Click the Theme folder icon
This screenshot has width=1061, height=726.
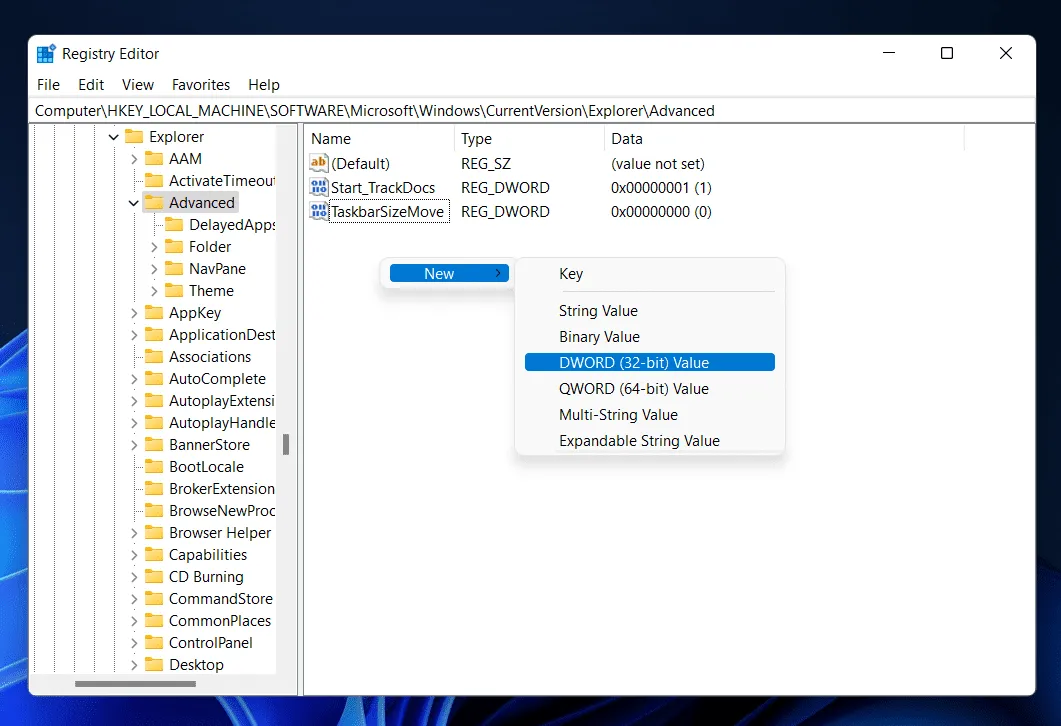pyautogui.click(x=174, y=290)
